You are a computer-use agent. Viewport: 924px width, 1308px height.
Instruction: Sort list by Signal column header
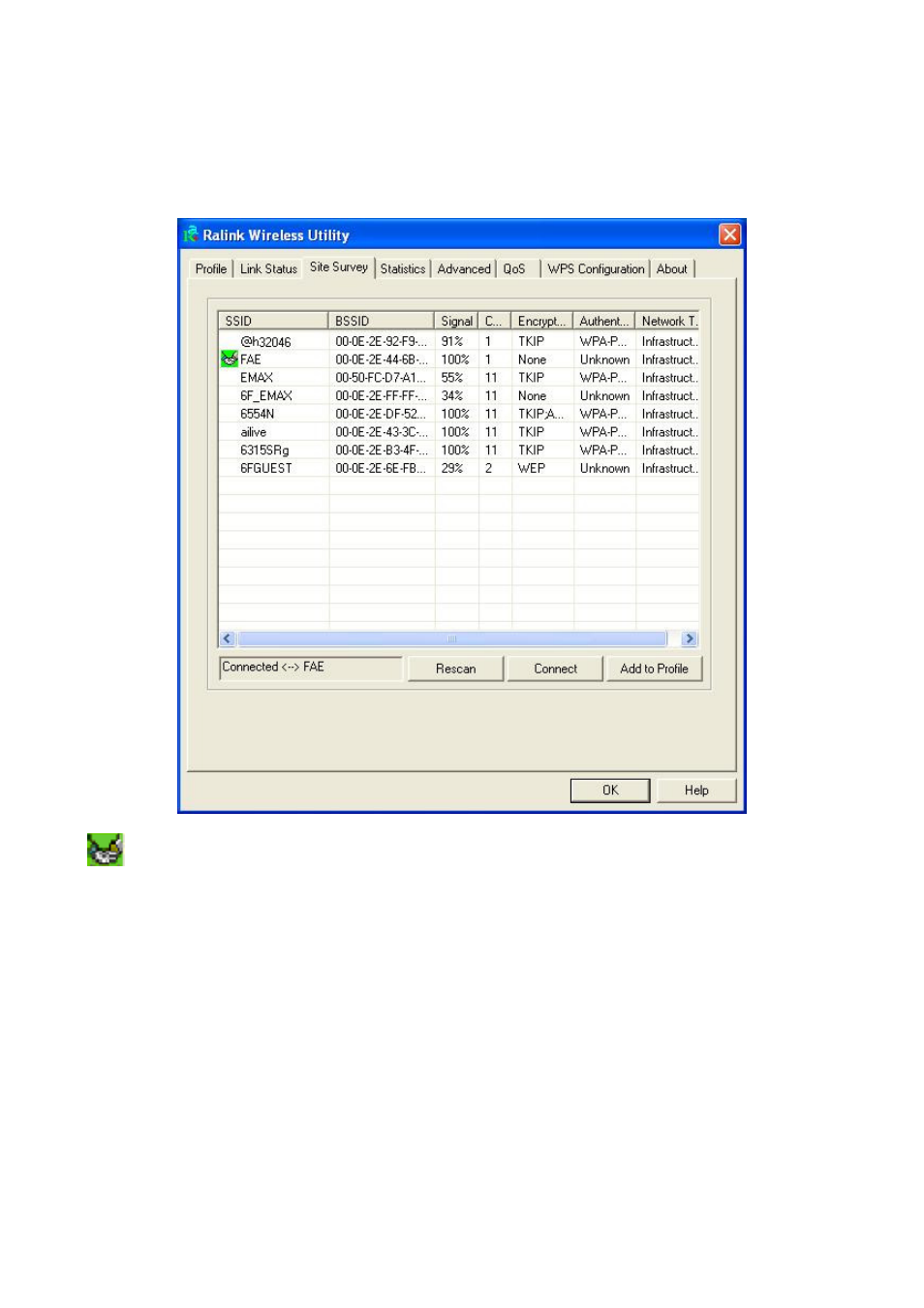tap(456, 321)
